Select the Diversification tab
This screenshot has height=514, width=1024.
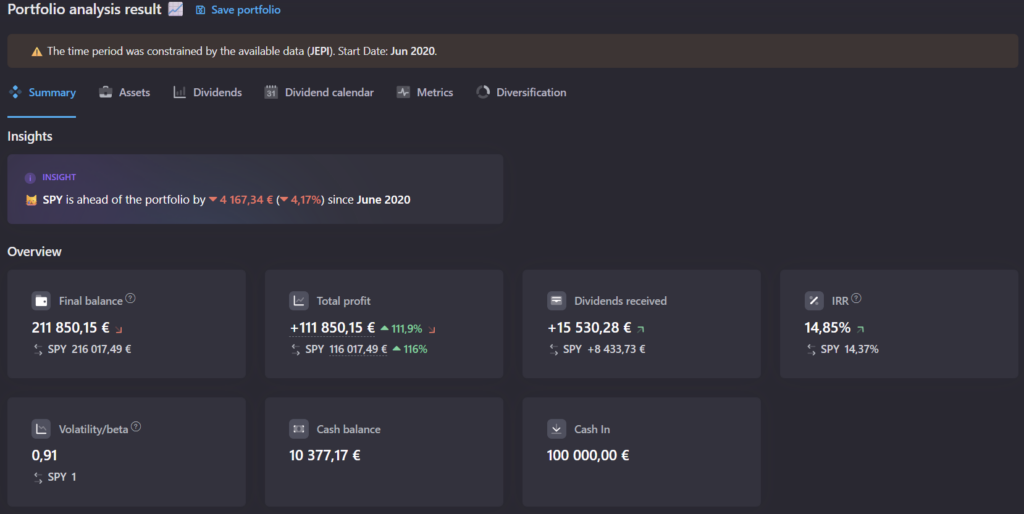(521, 92)
